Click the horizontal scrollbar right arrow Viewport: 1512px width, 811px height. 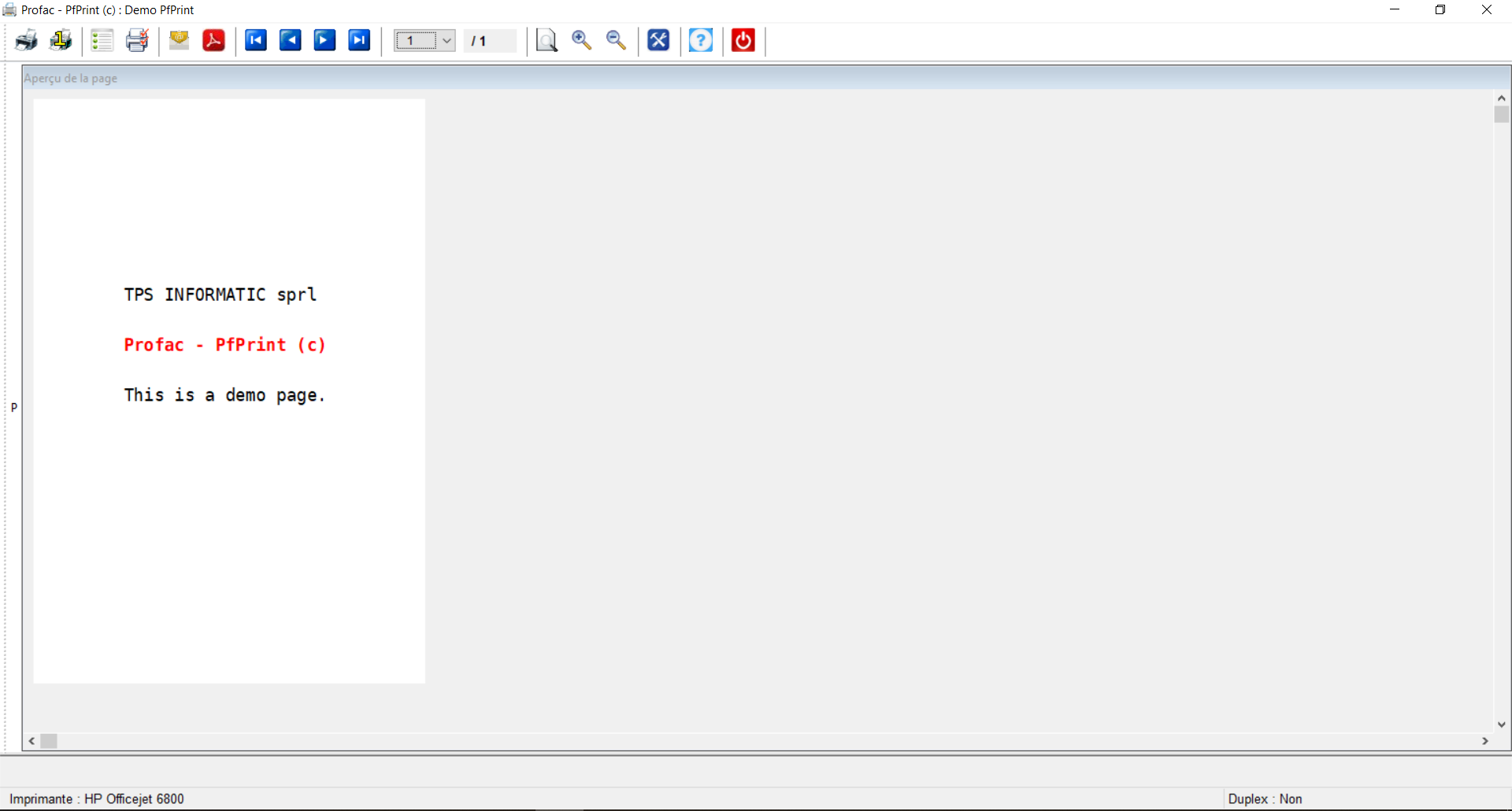click(x=1485, y=741)
